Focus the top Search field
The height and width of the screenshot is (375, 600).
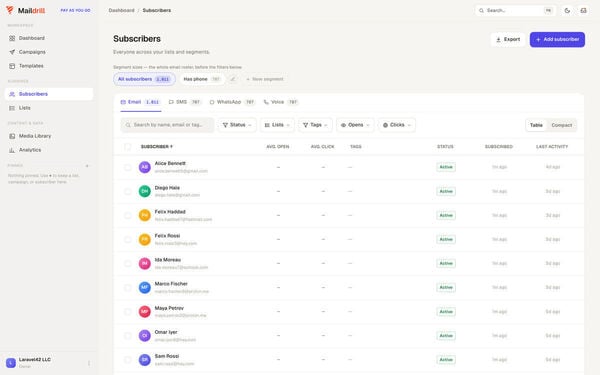pos(515,11)
